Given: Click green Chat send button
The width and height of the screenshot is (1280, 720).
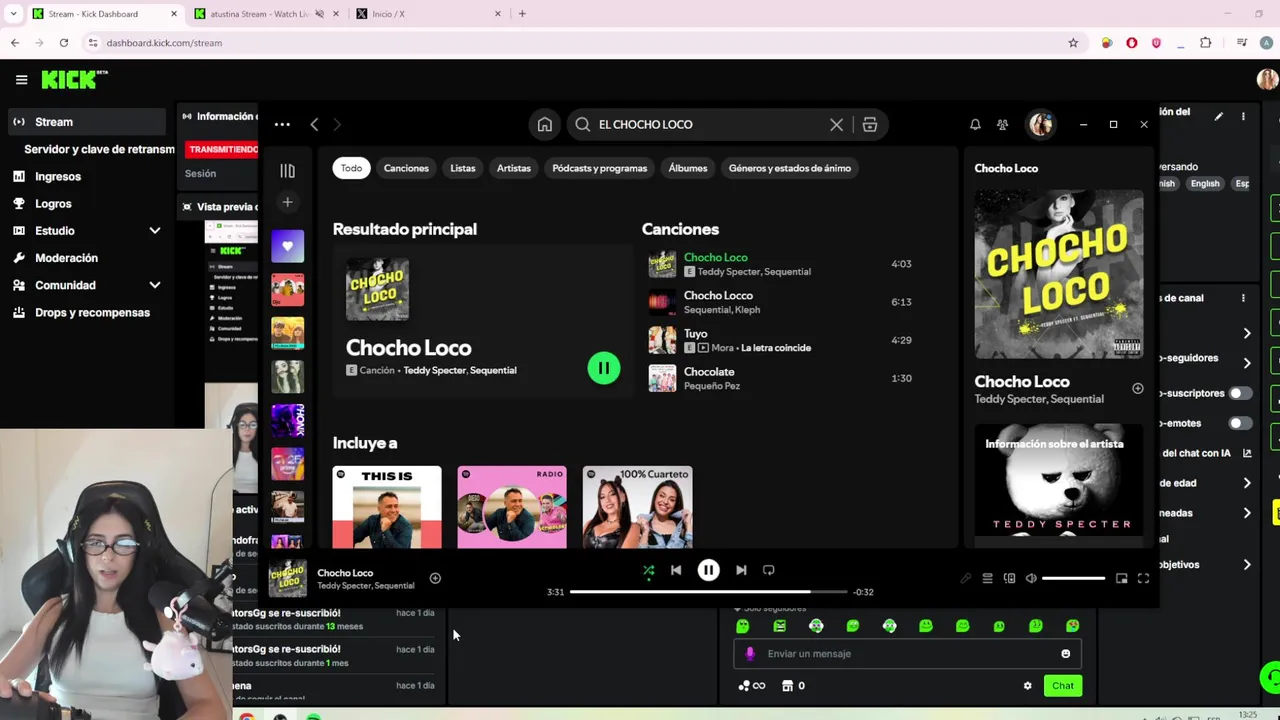Looking at the screenshot, I should tap(1062, 686).
